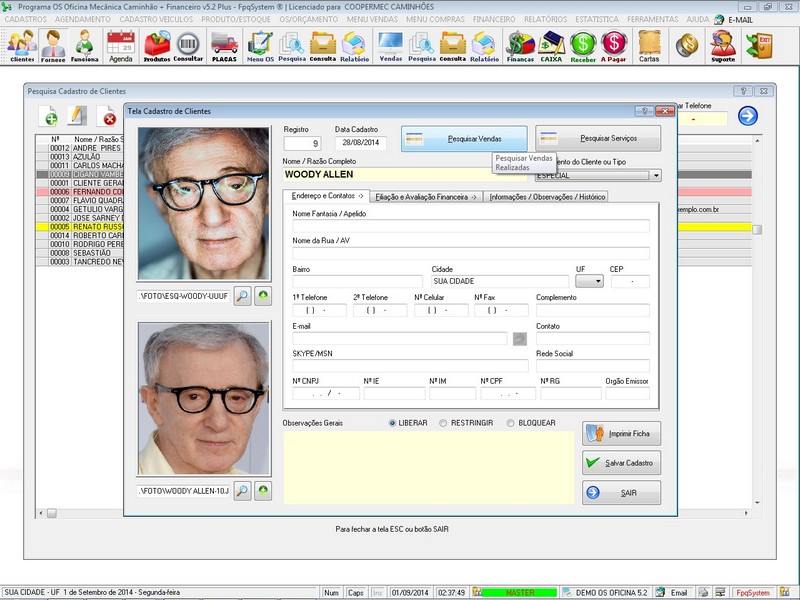Switch to Filiação e Avaliação Financeira tab

[x=426, y=196]
